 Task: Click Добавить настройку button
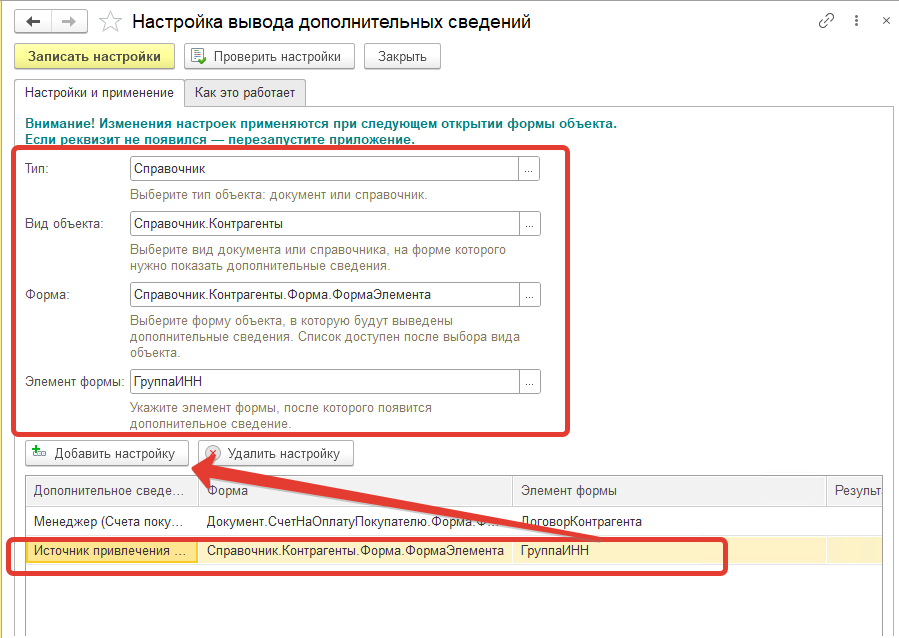[107, 453]
